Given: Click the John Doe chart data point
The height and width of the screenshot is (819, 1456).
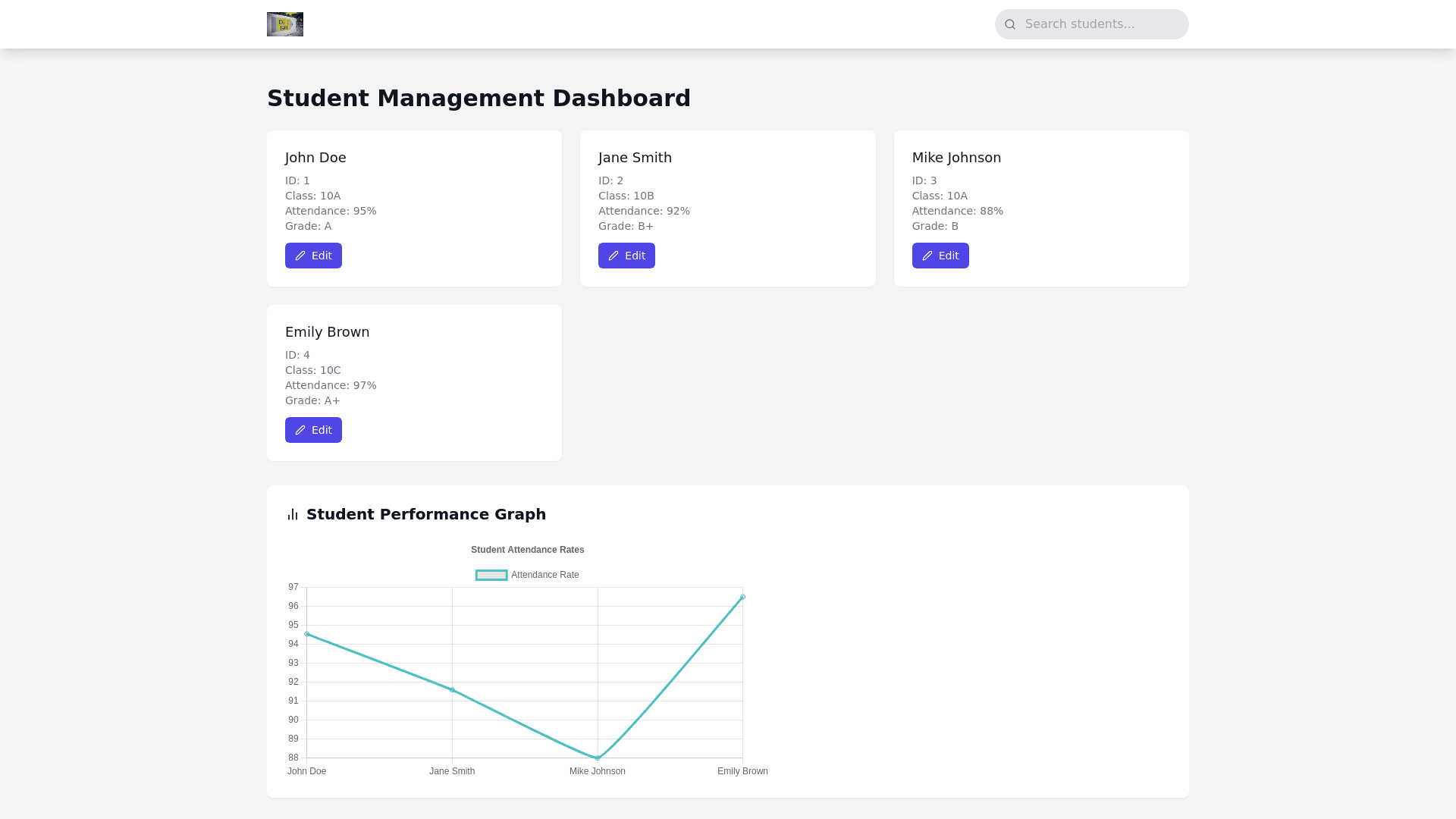Looking at the screenshot, I should pos(307,634).
